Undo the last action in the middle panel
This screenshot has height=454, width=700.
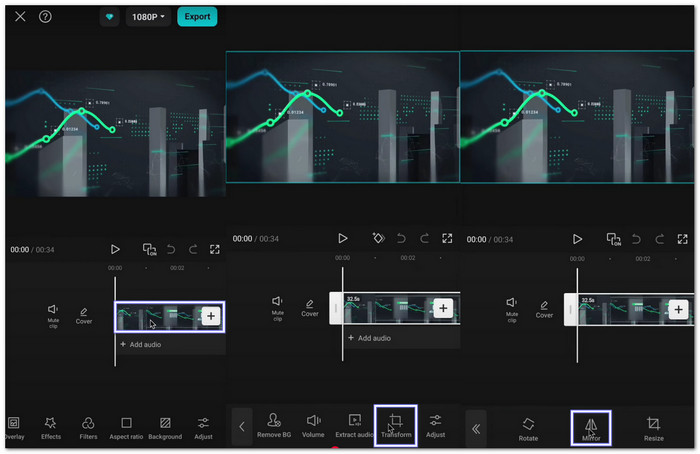tap(401, 238)
